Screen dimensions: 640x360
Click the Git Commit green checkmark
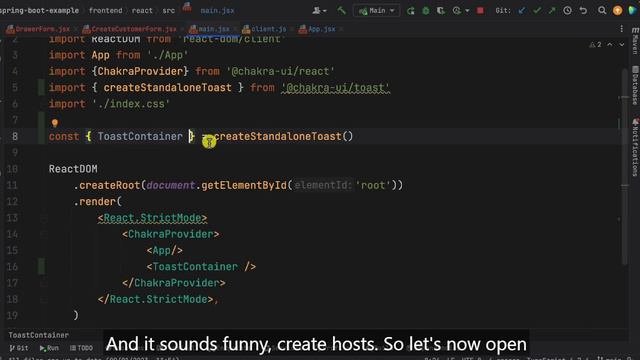(537, 11)
